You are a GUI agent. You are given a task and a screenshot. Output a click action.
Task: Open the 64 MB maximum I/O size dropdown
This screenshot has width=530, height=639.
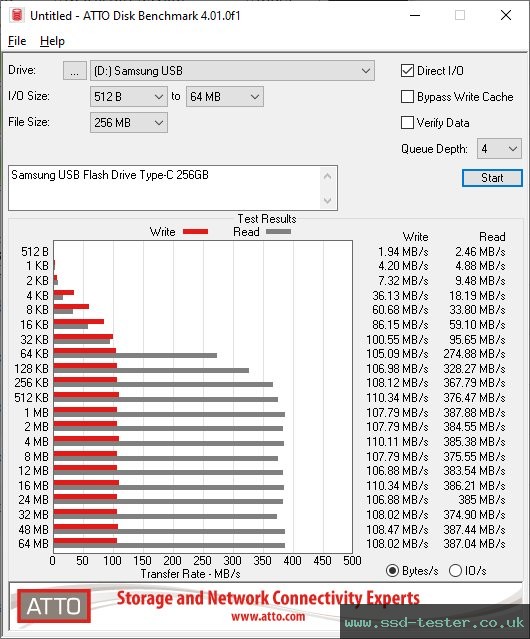[x=224, y=97]
